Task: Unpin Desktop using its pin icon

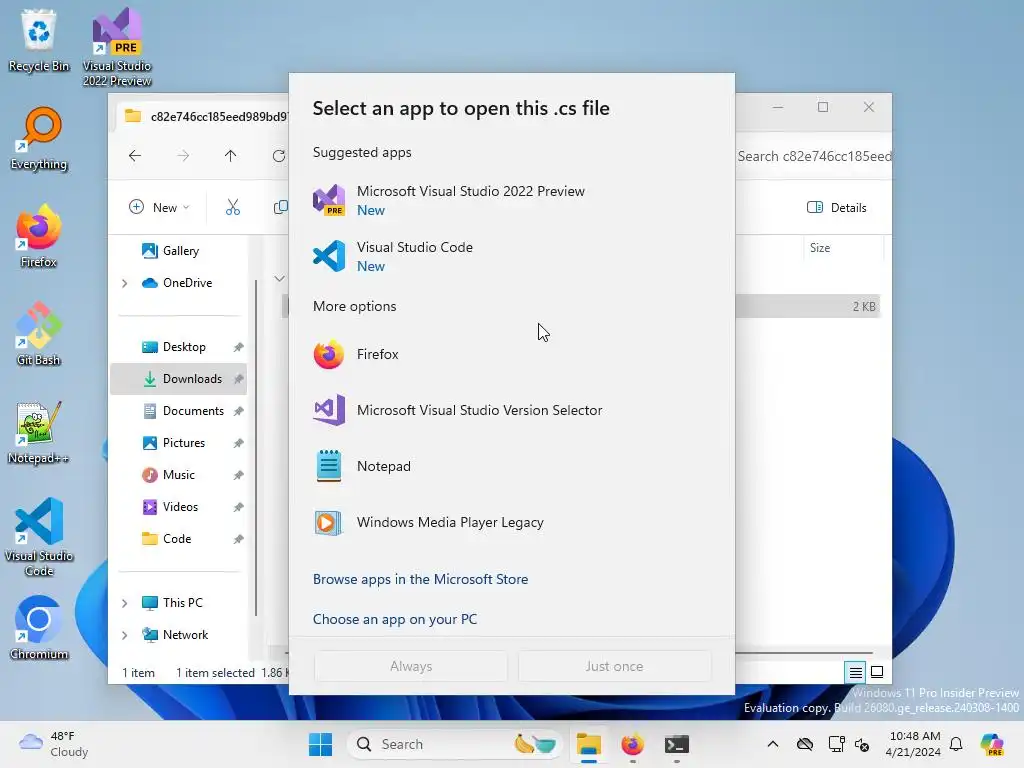Action: [238, 347]
